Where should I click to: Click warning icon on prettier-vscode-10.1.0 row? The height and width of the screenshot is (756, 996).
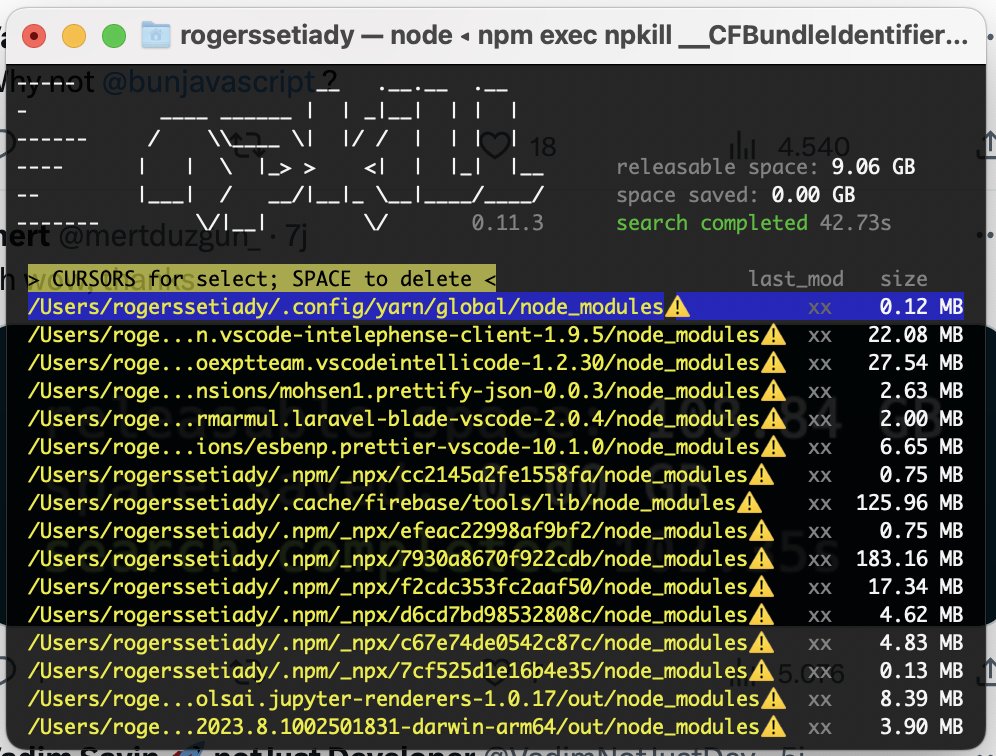pos(773,447)
